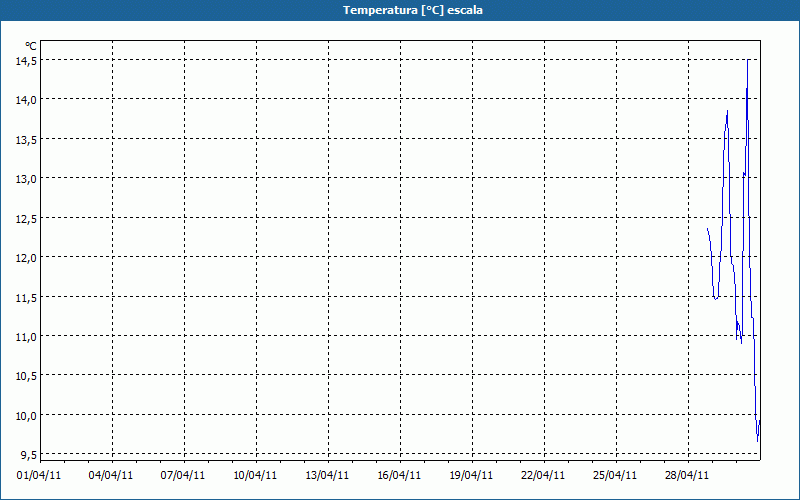
Task: Click the 13/04/11 date label
Action: pyautogui.click(x=327, y=476)
